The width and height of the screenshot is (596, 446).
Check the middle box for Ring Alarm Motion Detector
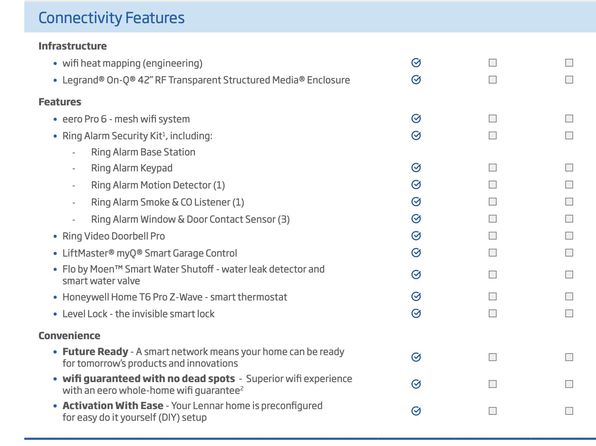click(x=493, y=184)
